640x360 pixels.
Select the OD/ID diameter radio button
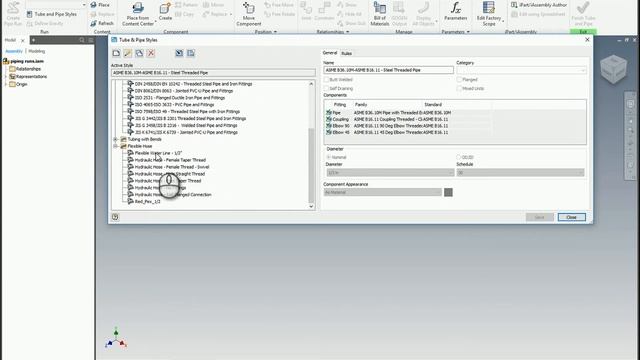click(x=458, y=157)
